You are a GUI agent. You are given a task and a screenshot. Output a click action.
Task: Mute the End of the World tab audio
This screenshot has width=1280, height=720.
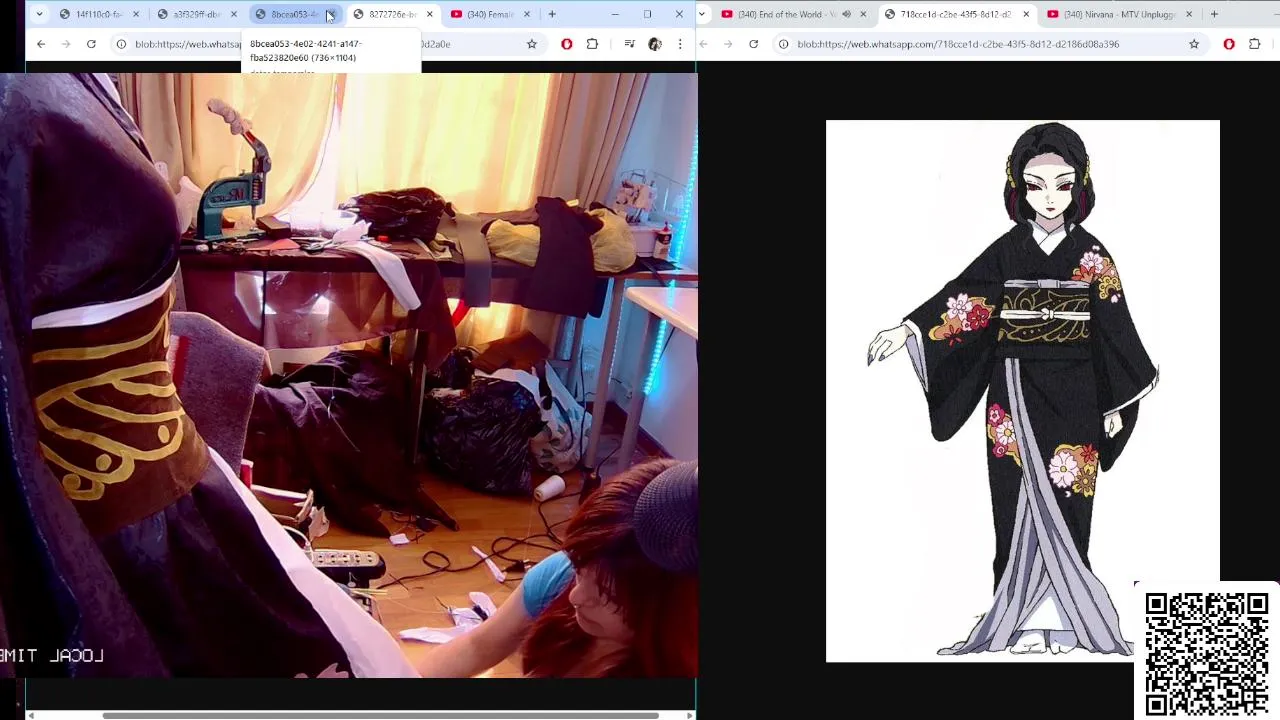(x=846, y=14)
